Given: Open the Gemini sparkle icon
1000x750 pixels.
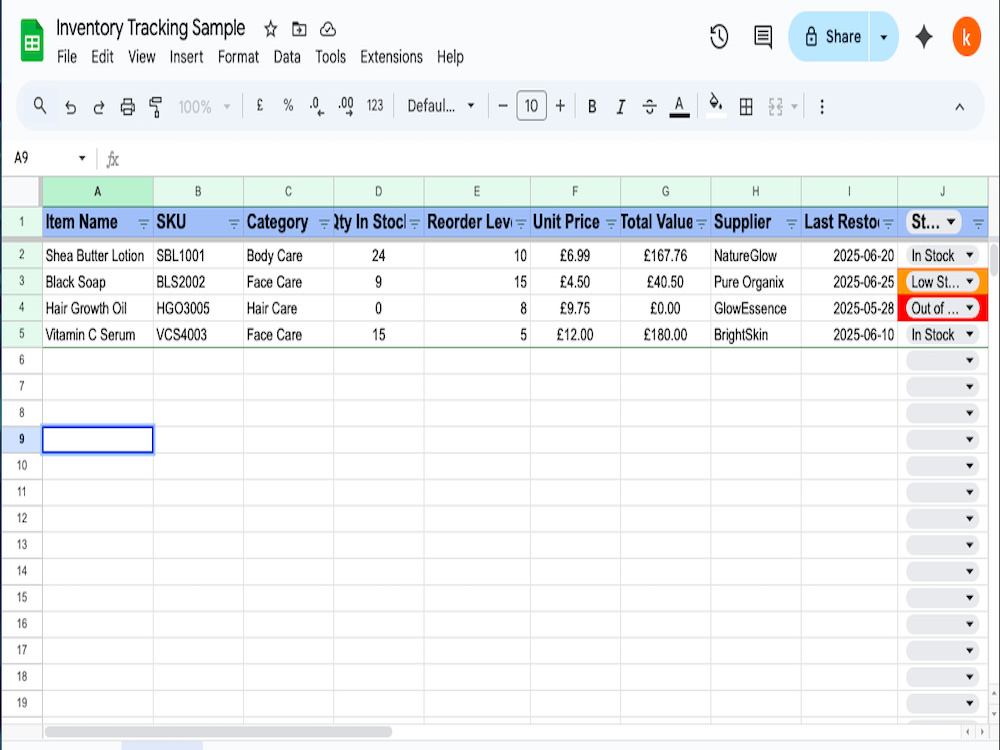Looking at the screenshot, I should [x=924, y=36].
